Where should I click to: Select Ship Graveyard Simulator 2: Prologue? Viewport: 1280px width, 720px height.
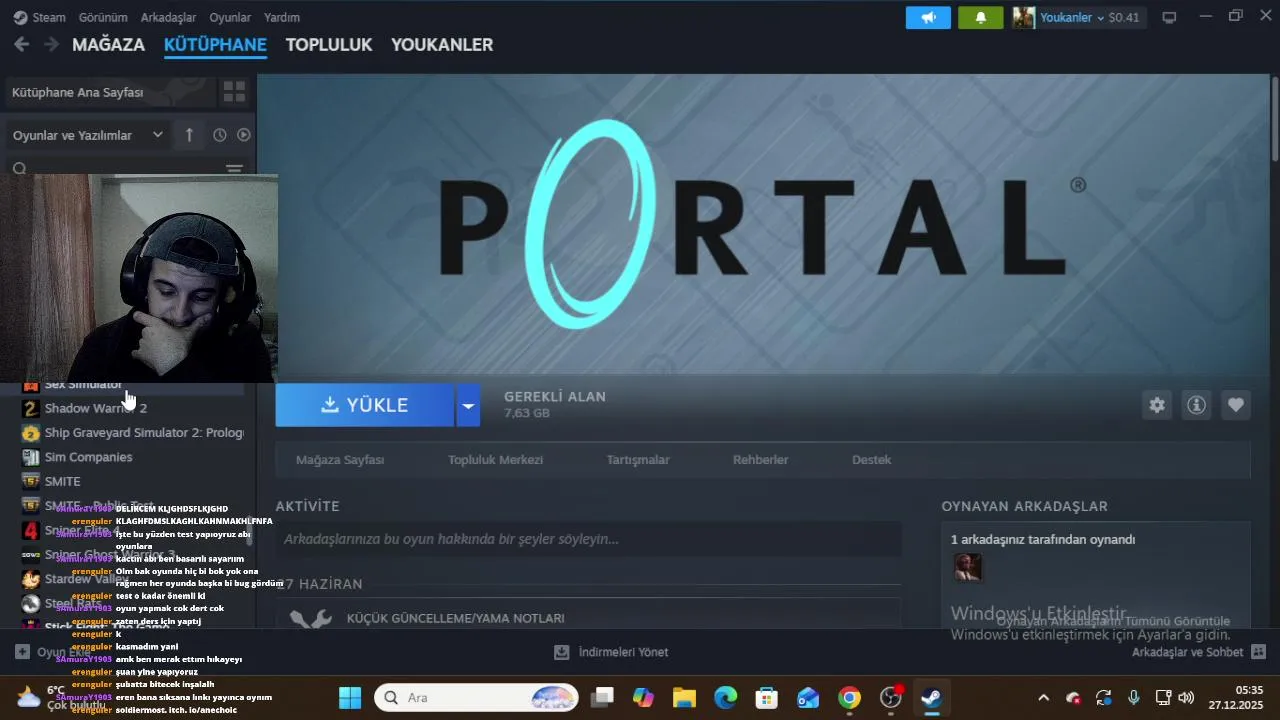tap(133, 433)
